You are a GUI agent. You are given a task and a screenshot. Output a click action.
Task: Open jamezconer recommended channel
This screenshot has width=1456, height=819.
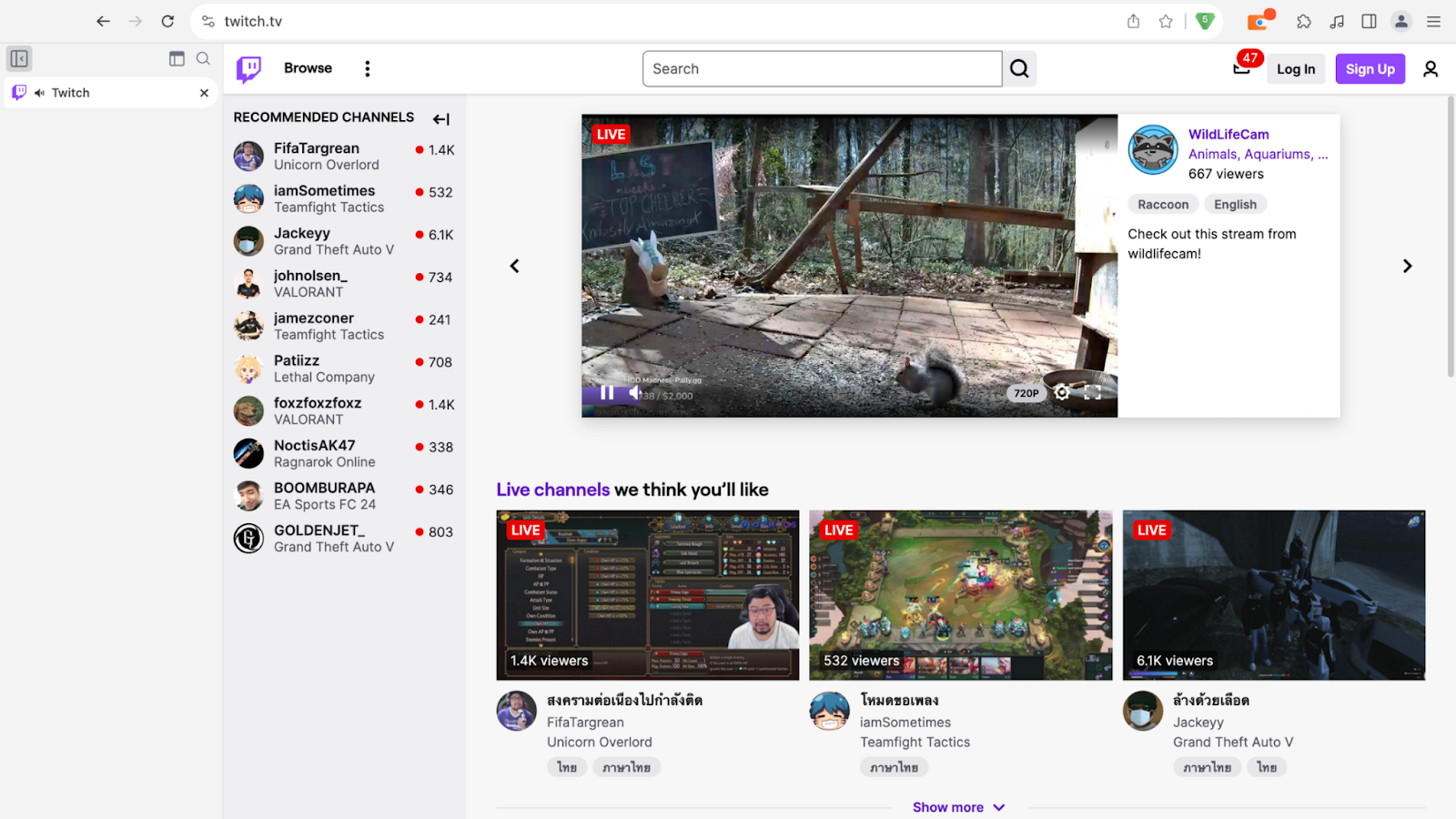click(x=344, y=326)
